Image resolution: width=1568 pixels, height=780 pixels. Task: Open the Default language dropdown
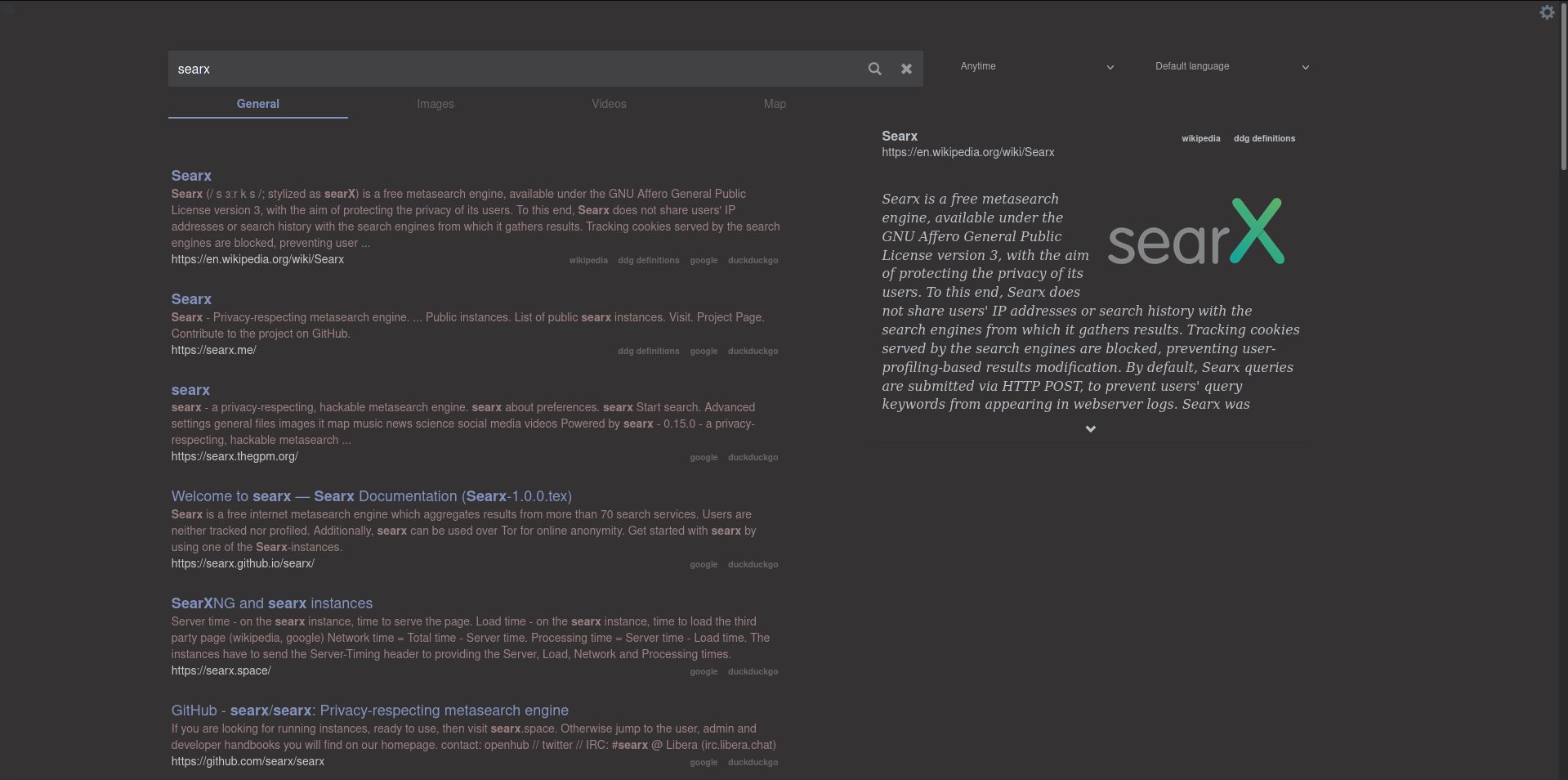tap(1232, 66)
